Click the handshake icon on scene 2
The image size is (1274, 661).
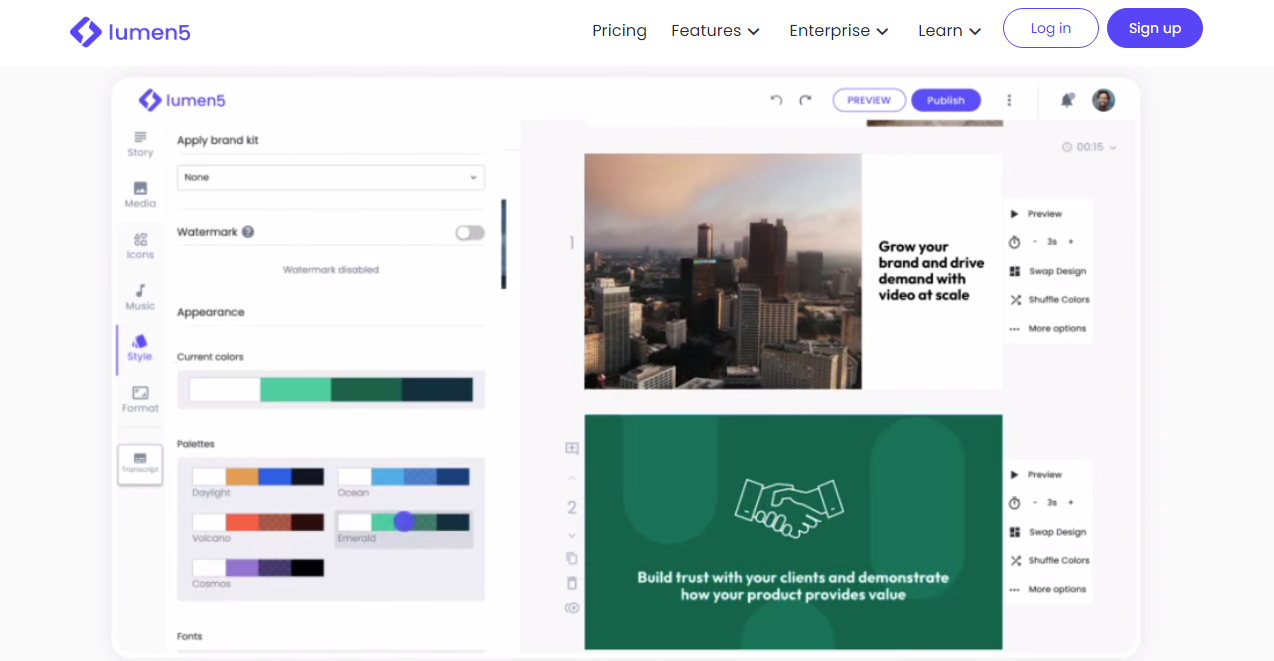788,507
